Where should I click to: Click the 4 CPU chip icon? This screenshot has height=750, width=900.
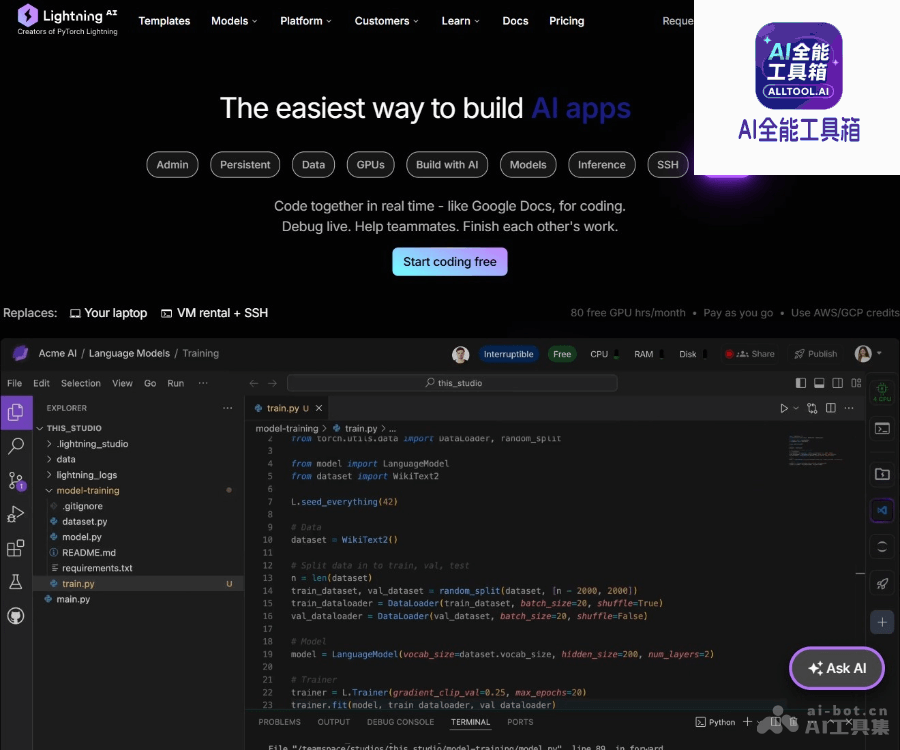point(882,393)
